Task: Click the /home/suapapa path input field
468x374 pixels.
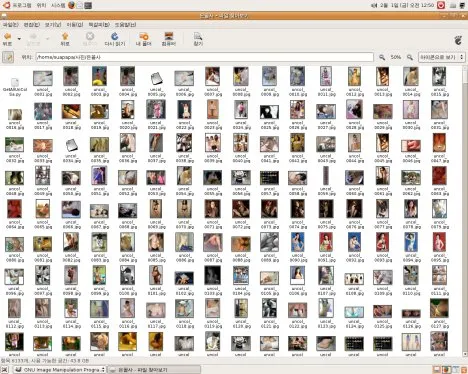Action: tap(205, 57)
